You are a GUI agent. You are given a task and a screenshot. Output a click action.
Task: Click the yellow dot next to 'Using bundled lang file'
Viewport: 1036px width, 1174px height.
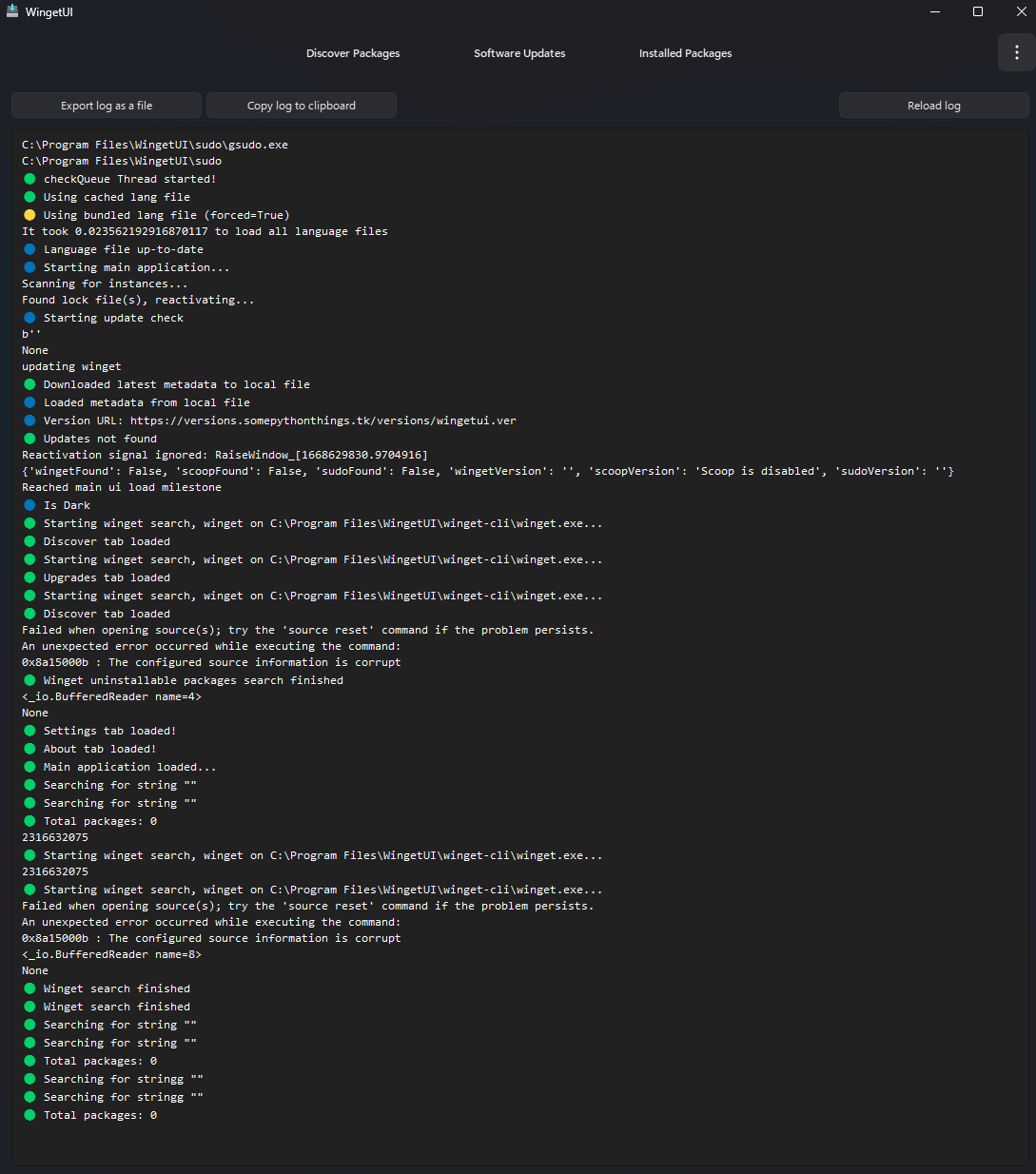pos(29,214)
